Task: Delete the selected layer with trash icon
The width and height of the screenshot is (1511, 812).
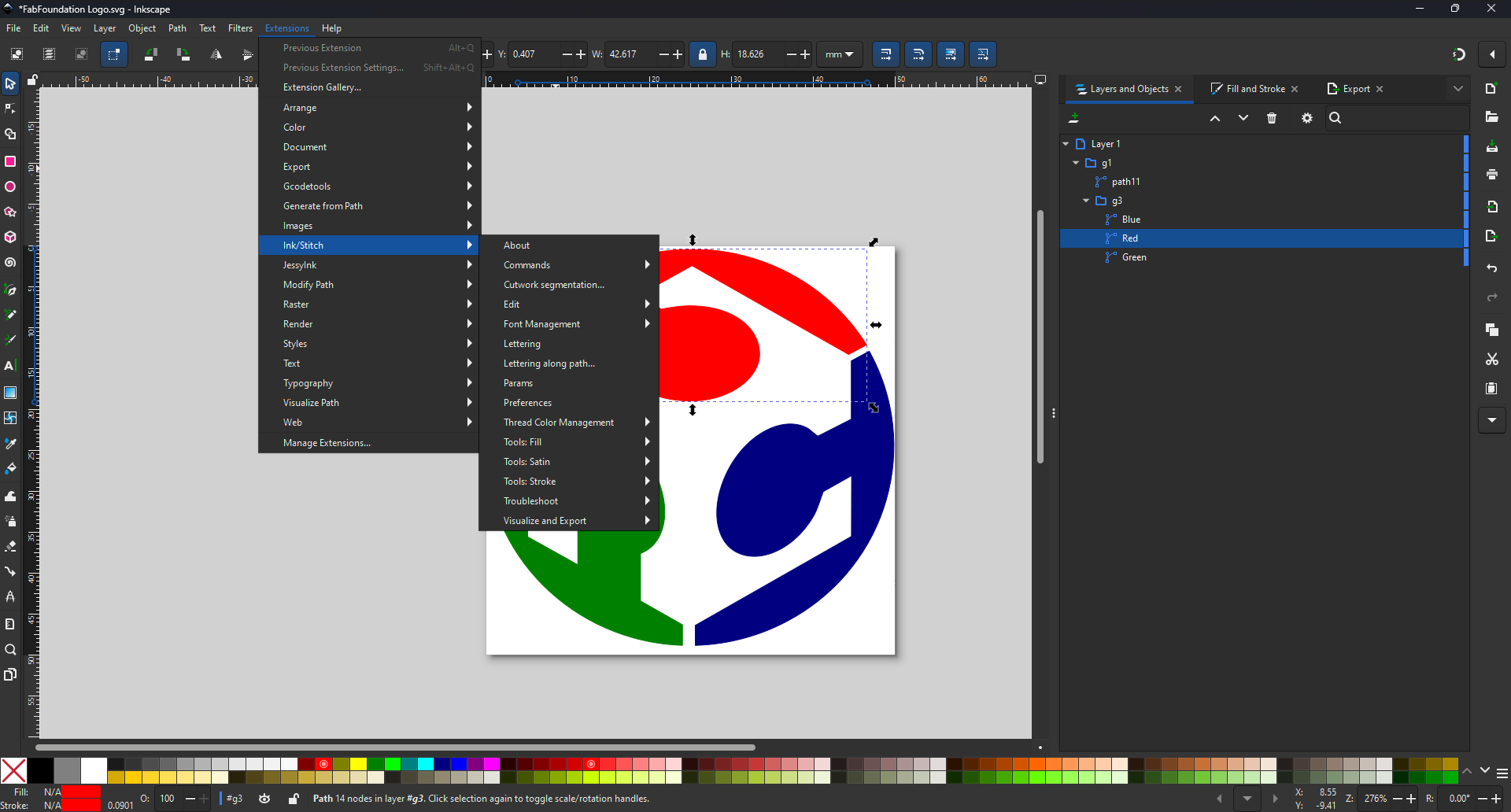Action: [x=1273, y=118]
